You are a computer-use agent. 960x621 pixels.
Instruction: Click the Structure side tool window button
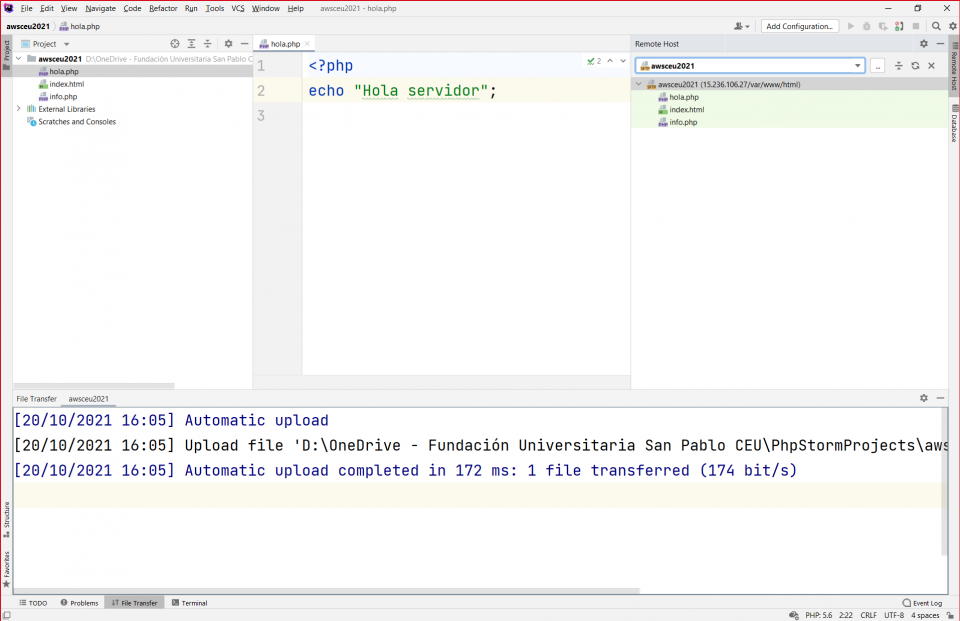pos(7,519)
